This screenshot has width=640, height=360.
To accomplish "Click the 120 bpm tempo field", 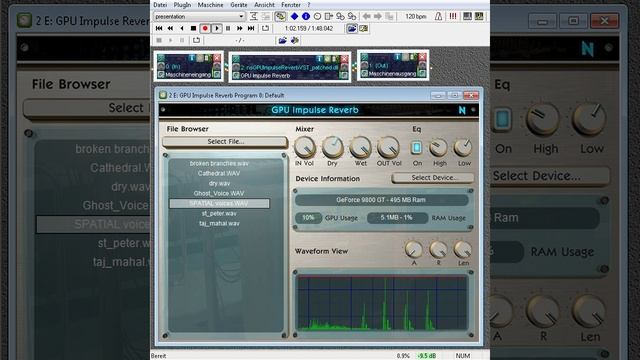I will coord(416,16).
